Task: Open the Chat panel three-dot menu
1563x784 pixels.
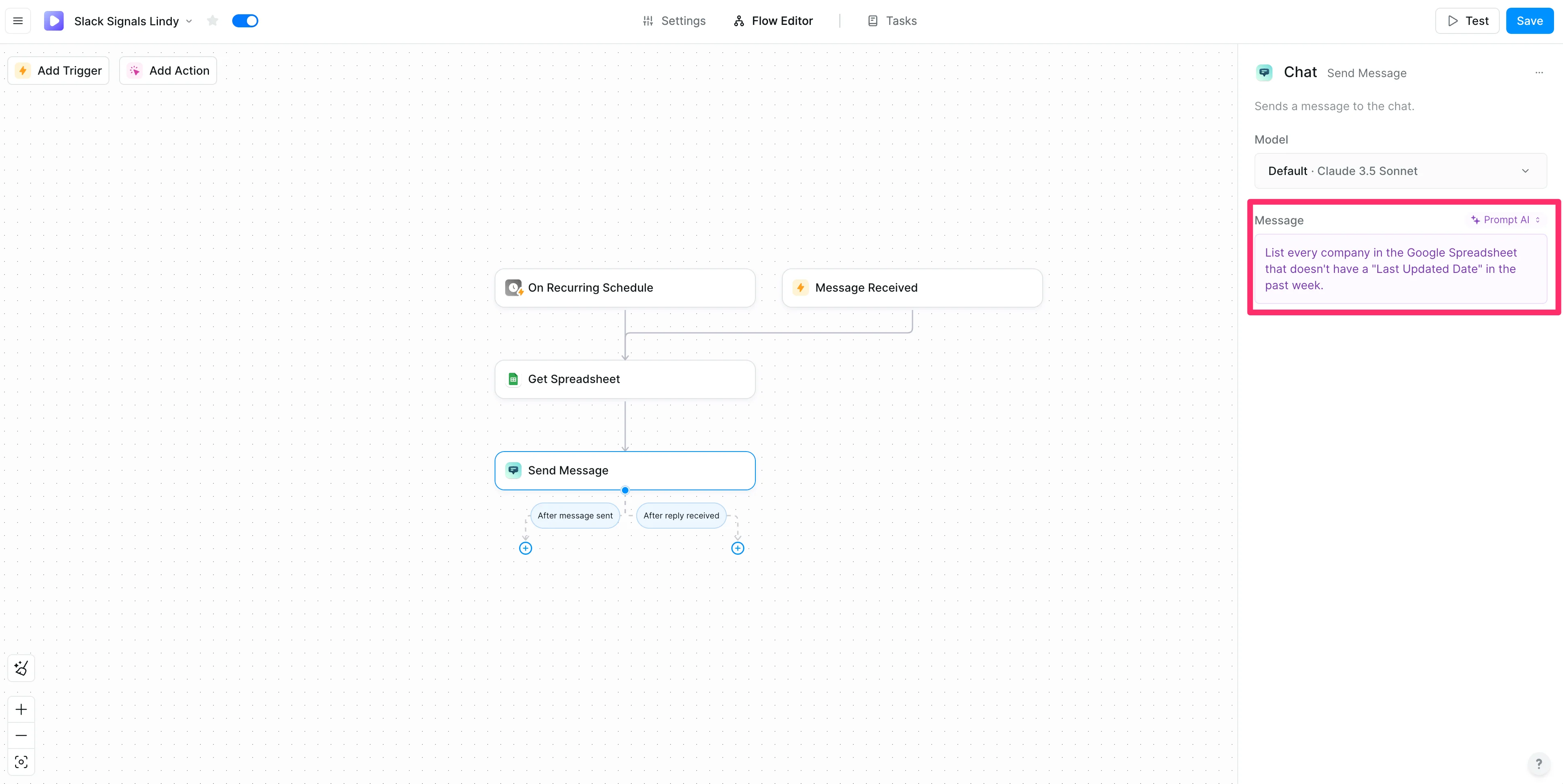Action: pos(1539,73)
